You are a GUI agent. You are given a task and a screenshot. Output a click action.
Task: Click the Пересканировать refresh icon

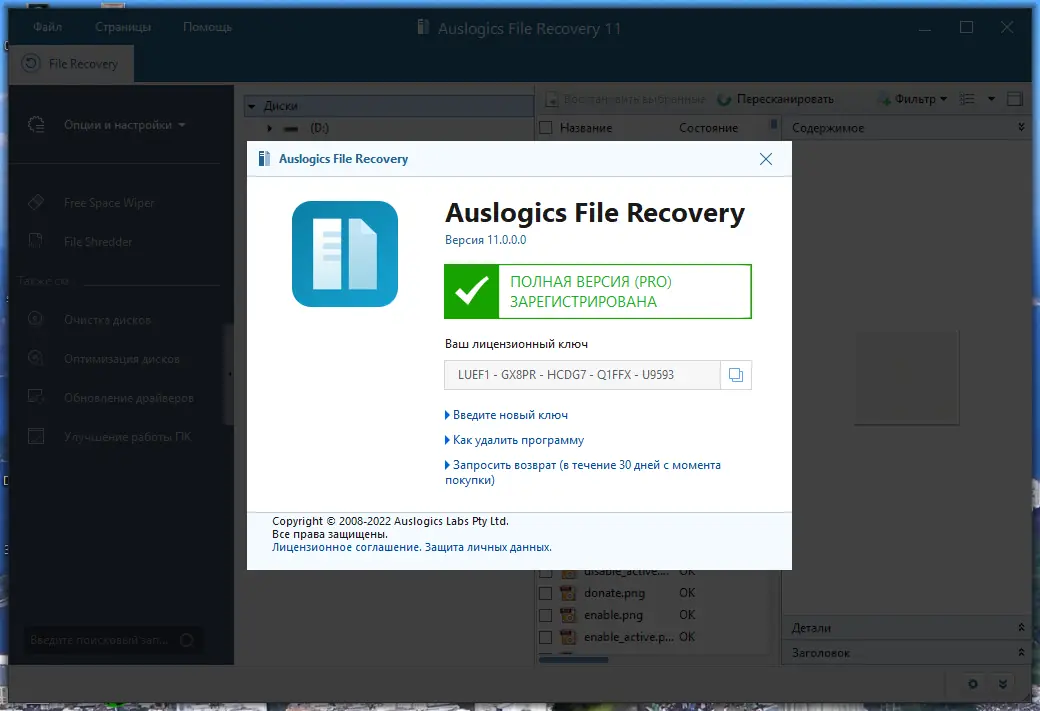click(x=724, y=99)
